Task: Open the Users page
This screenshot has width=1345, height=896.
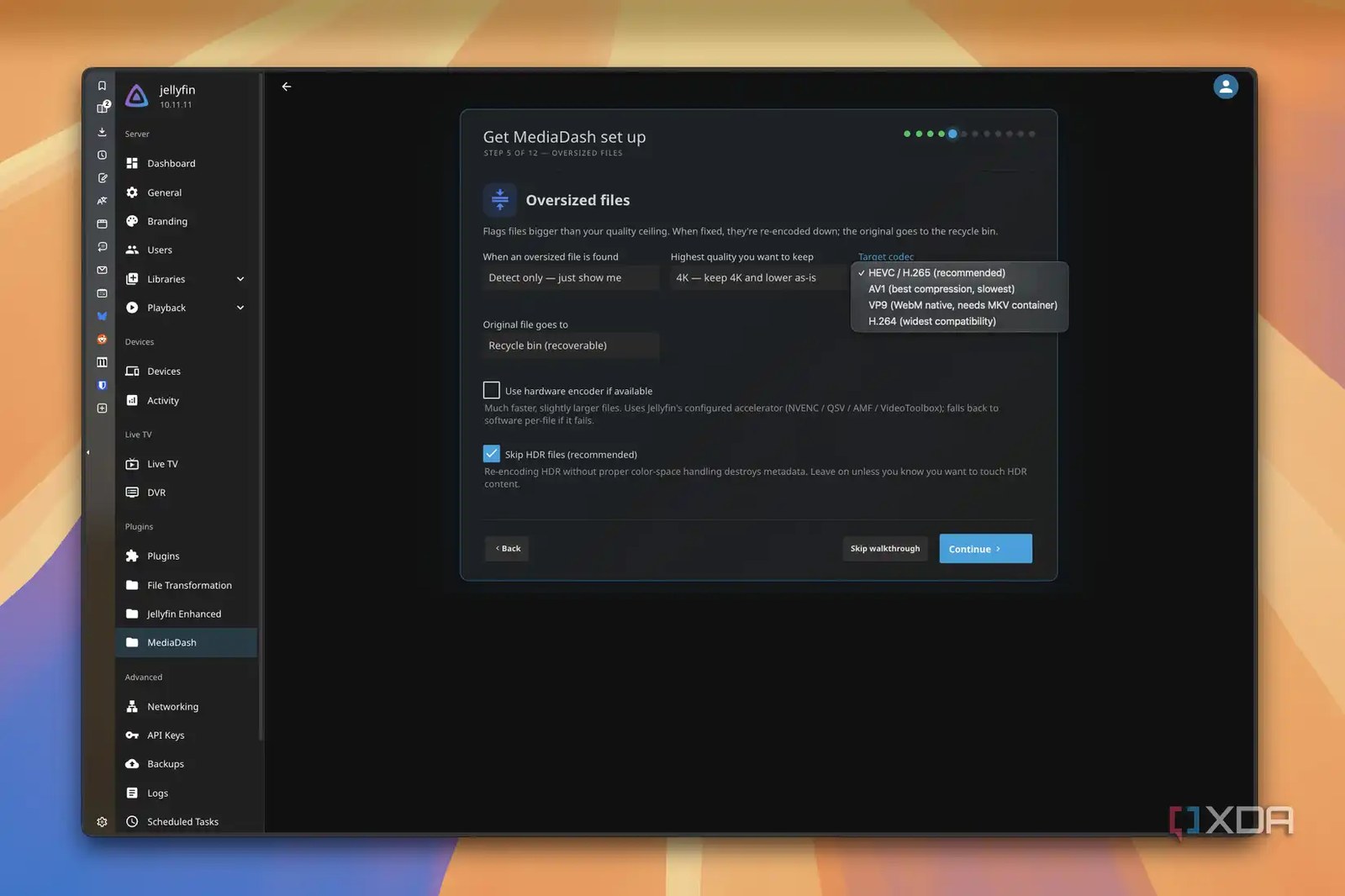Action: [187, 250]
